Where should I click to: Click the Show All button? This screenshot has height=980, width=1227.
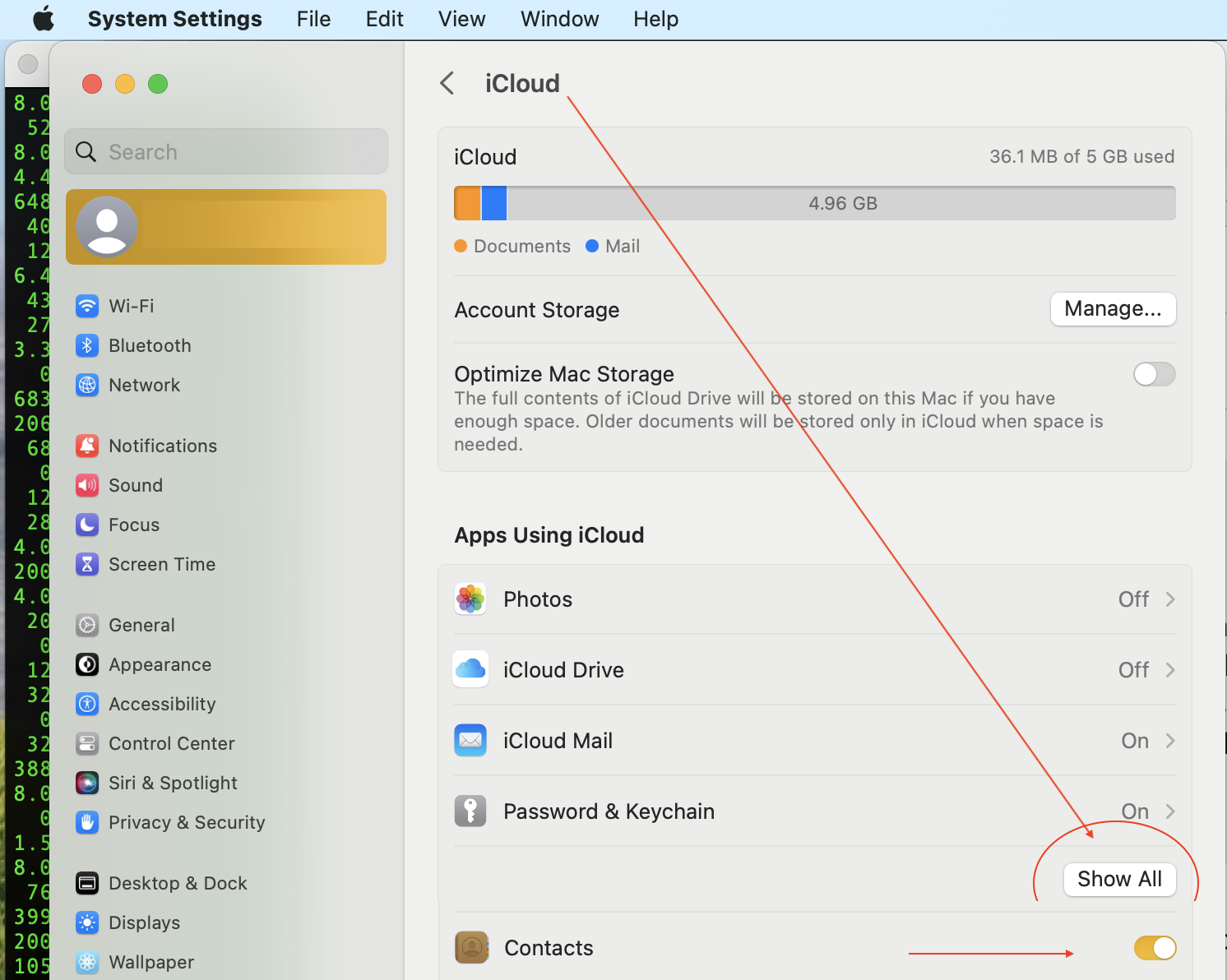click(x=1120, y=880)
